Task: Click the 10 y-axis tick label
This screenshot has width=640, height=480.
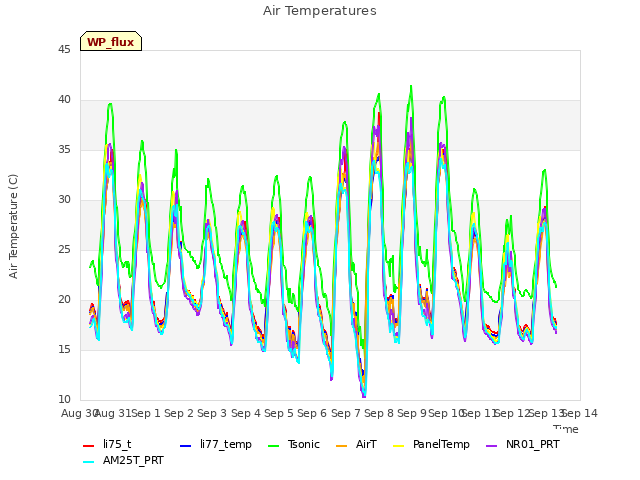Action: (x=64, y=400)
